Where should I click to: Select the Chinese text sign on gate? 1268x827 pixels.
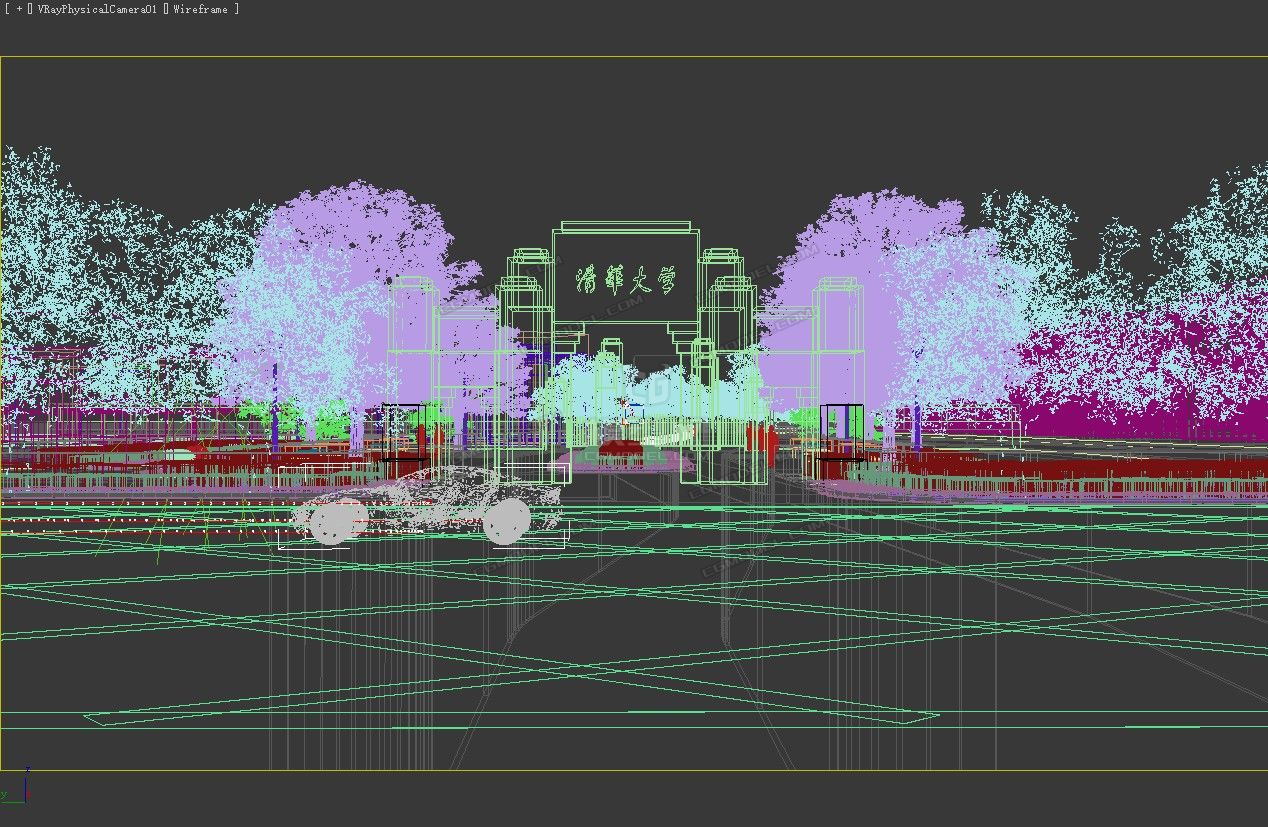[x=626, y=279]
